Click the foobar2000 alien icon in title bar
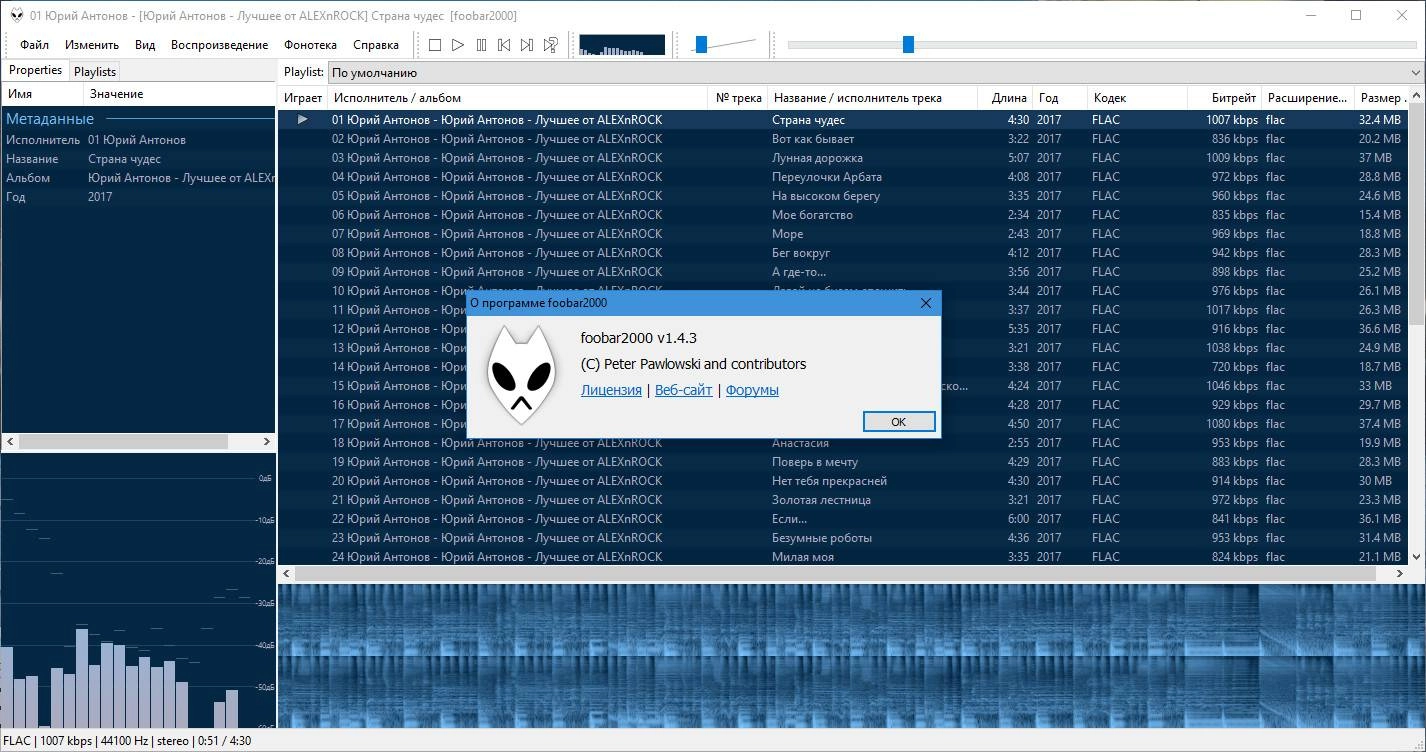The height and width of the screenshot is (752, 1426). [16, 15]
